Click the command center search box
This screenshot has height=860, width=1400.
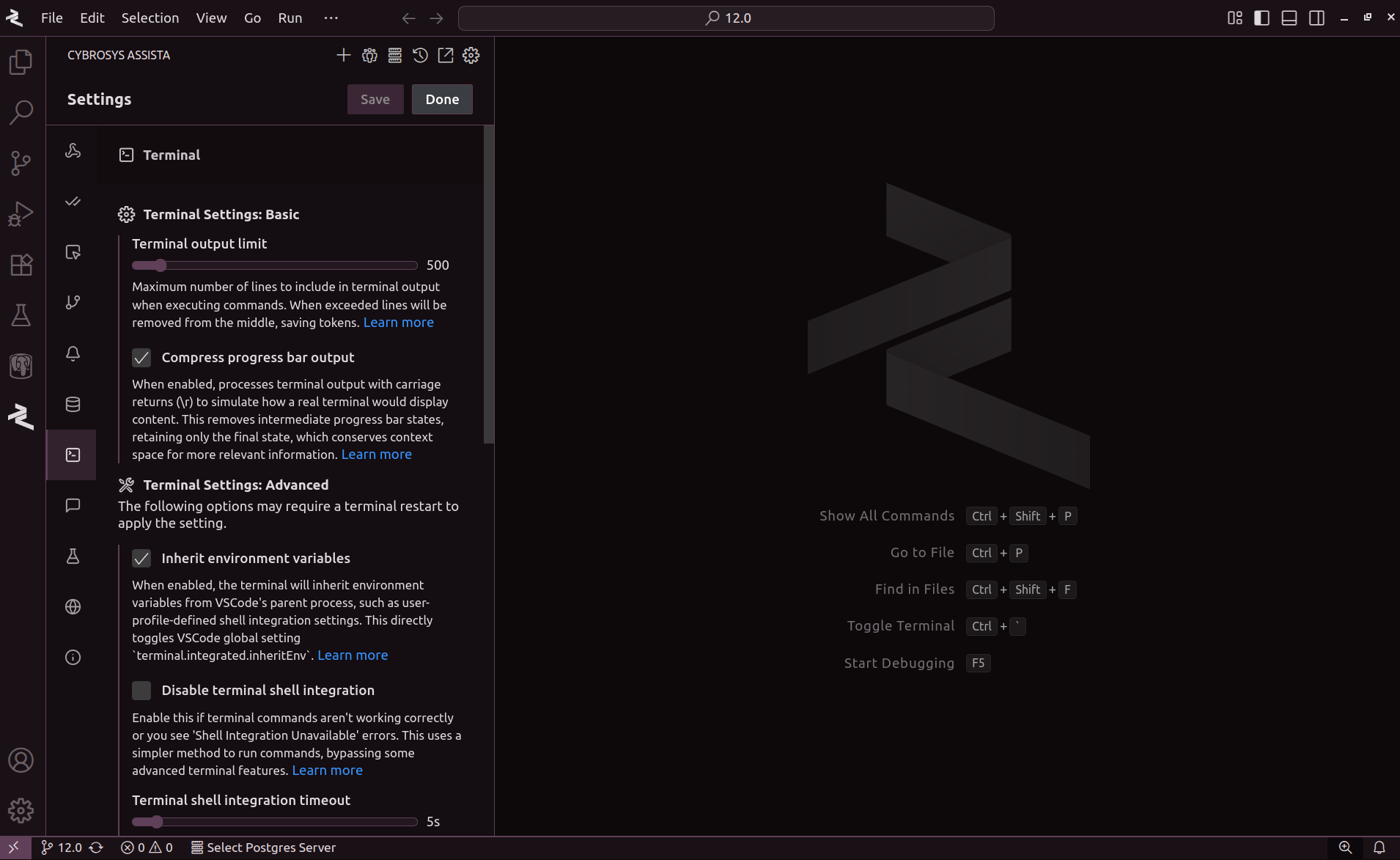[726, 18]
